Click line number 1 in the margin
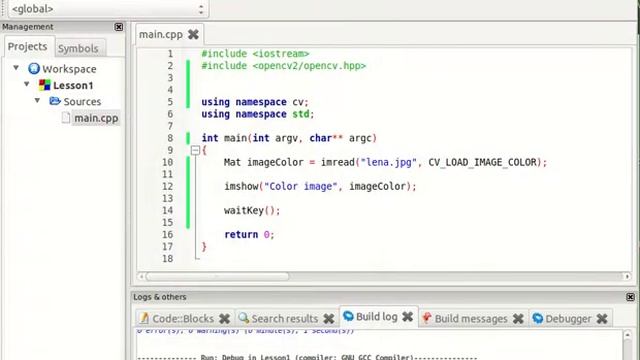640x360 pixels. coord(170,54)
